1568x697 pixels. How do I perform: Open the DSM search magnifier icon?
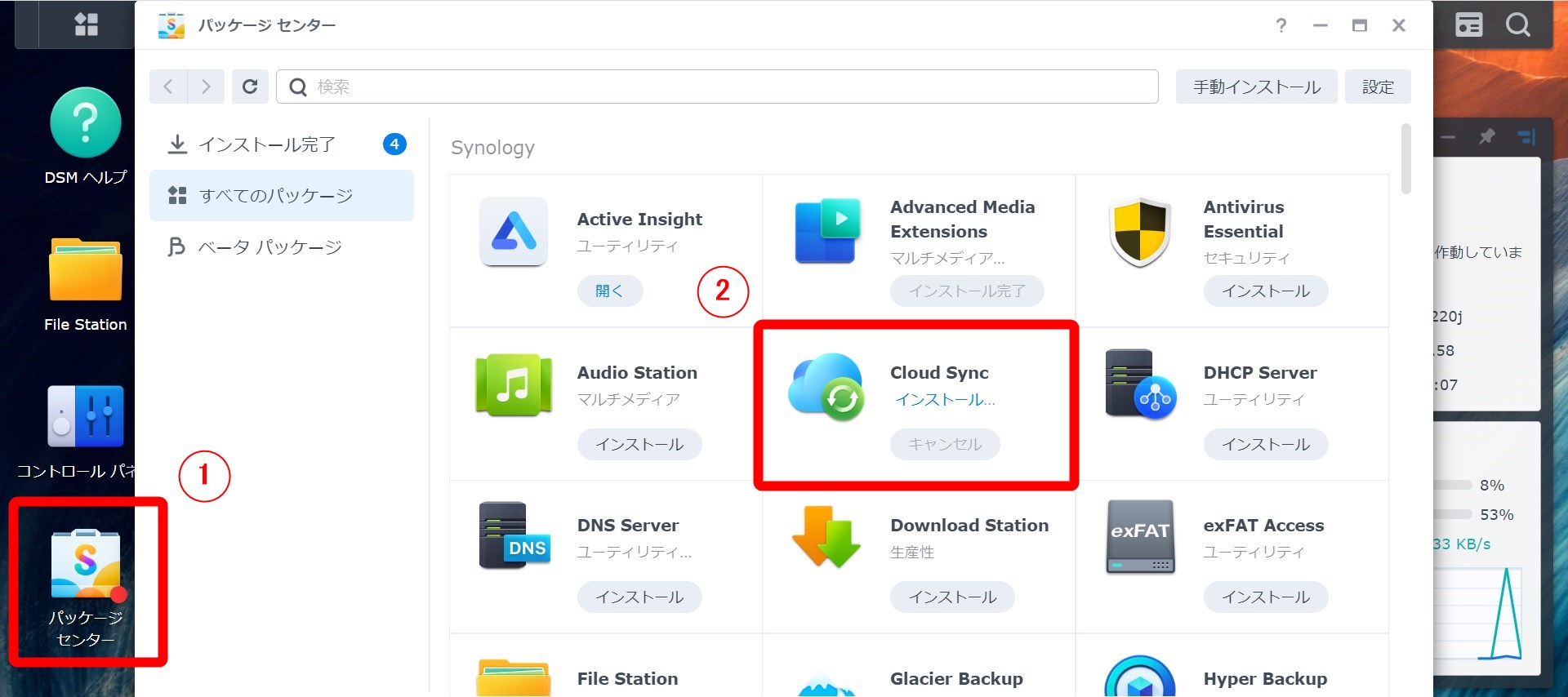[x=1518, y=24]
